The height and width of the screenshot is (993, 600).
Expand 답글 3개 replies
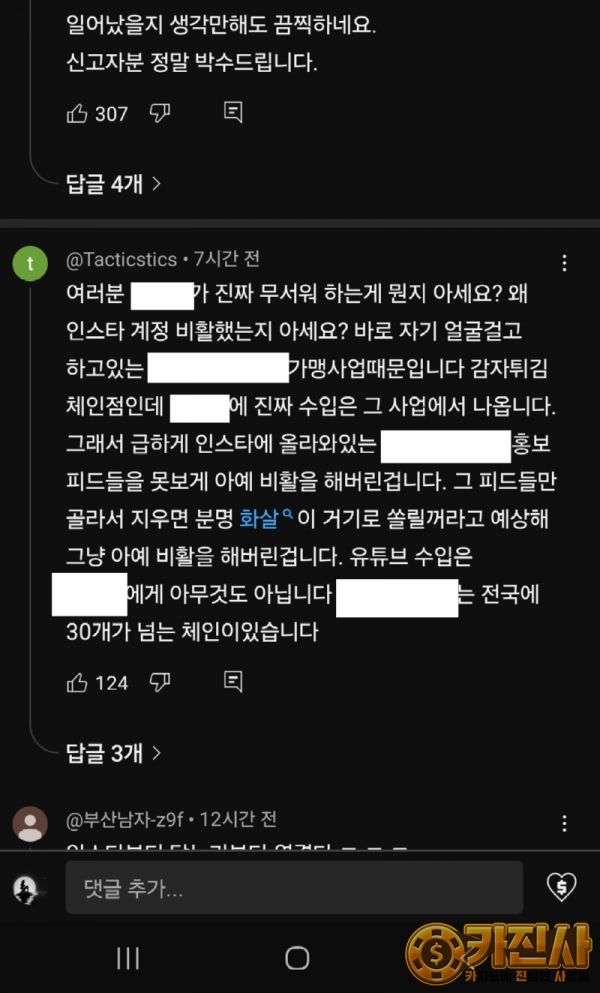click(113, 753)
